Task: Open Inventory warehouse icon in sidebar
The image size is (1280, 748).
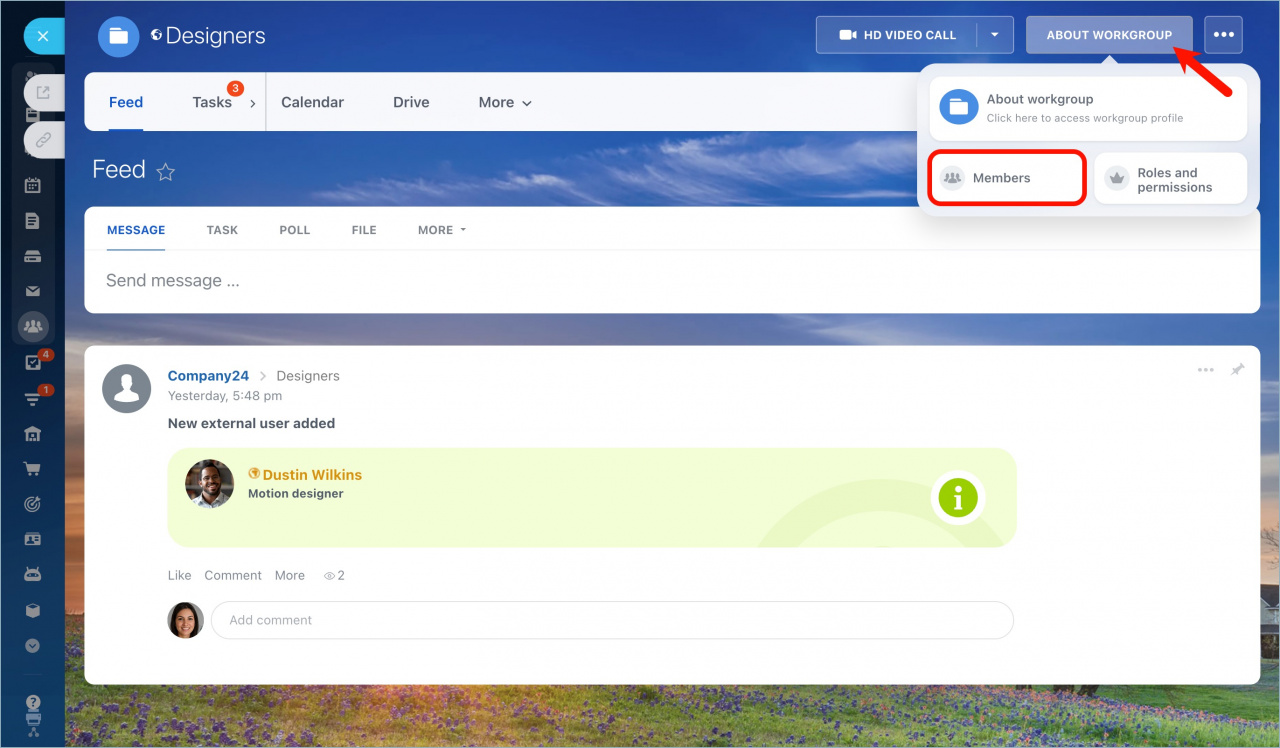Action: [x=32, y=434]
